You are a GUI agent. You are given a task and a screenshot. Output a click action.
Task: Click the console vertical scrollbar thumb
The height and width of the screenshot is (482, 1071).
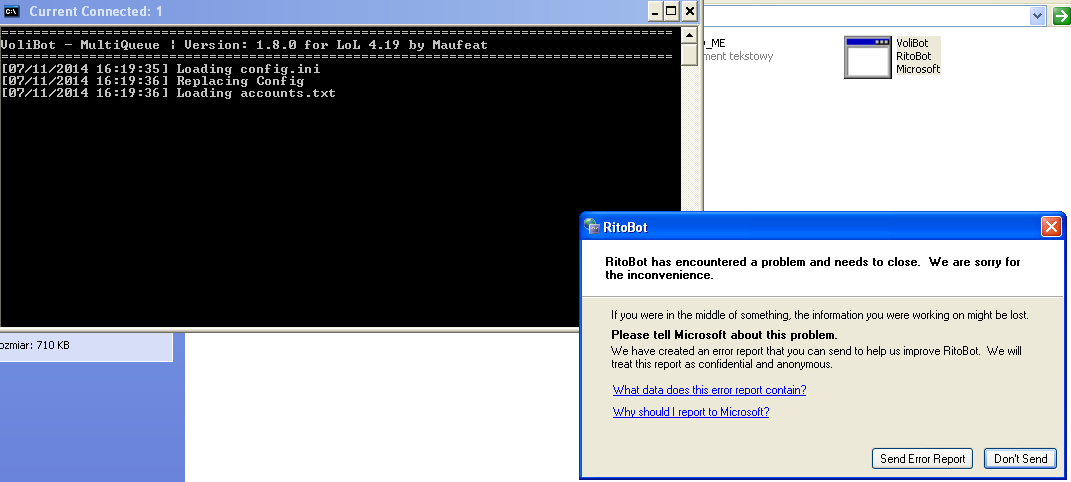click(x=689, y=55)
